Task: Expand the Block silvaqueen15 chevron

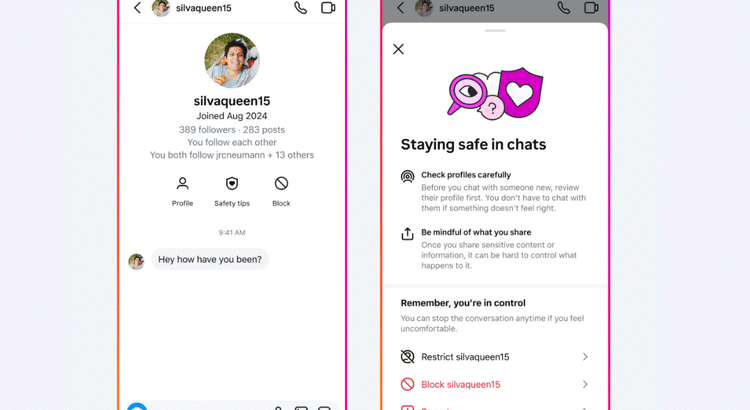Action: tap(585, 384)
